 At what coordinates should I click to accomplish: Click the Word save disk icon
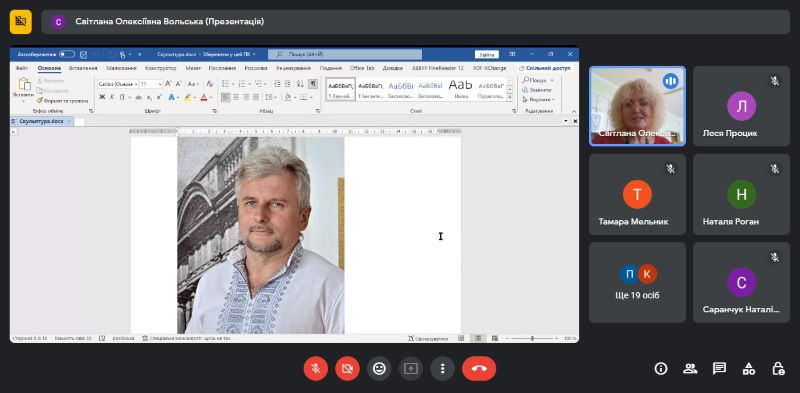pyautogui.click(x=83, y=54)
